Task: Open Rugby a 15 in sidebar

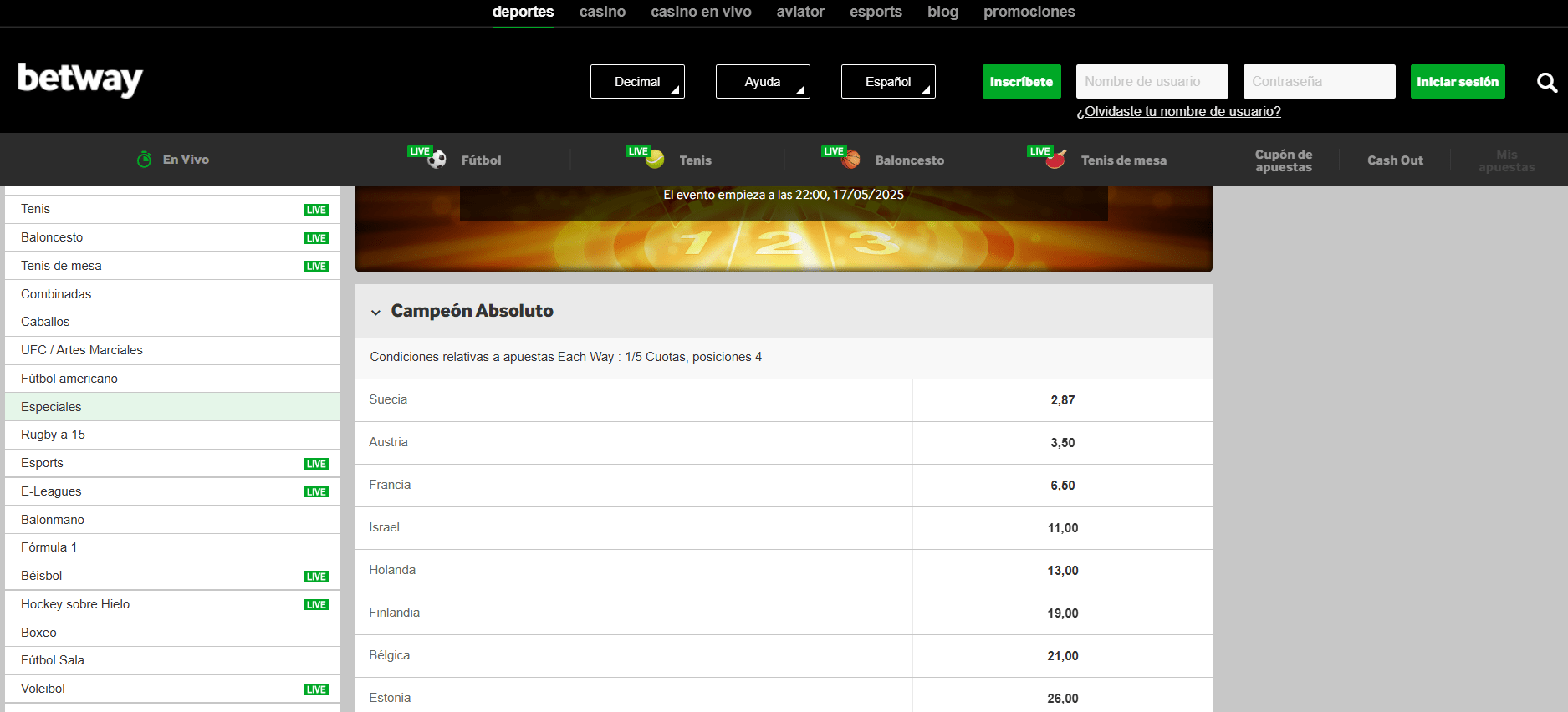Action: [172, 435]
